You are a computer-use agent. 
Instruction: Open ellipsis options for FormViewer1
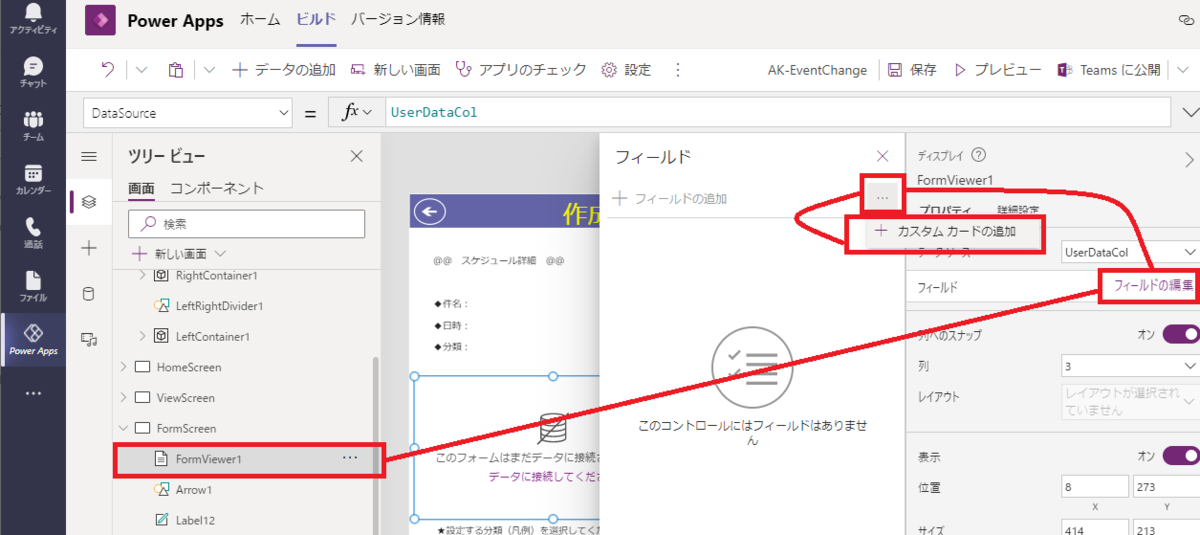pos(349,457)
